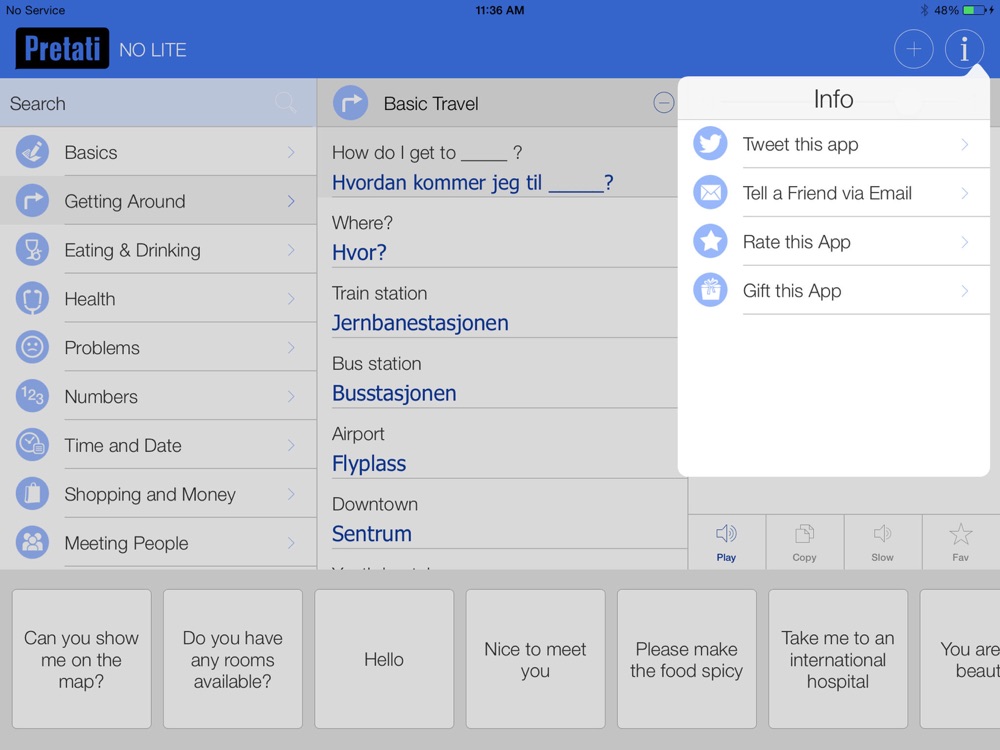Tap the plus icon in header

[913, 49]
